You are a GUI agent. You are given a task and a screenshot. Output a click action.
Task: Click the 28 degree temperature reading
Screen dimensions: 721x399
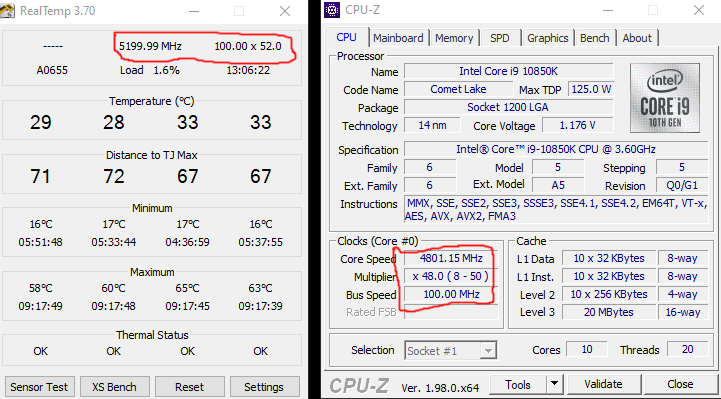click(114, 122)
